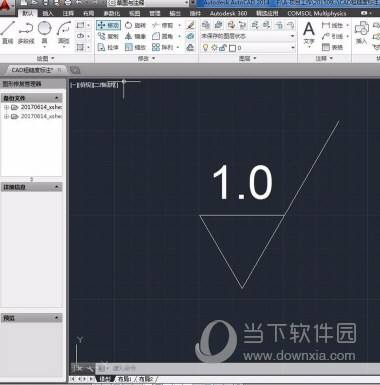The width and height of the screenshot is (380, 385).
Task: Toggle layer lock padlock icon
Action: click(x=223, y=48)
